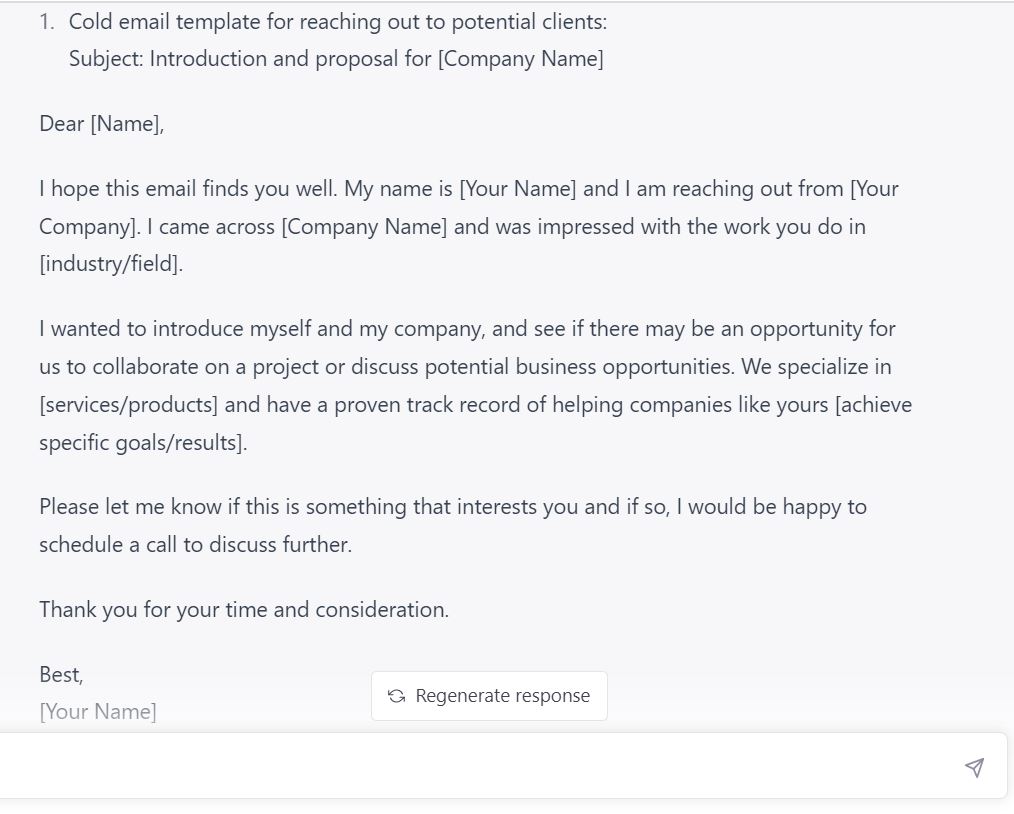Screen dimensions: 1014x814
Task: Click the "[industry/field]." placeholder text
Action: pyautogui.click(x=111, y=265)
